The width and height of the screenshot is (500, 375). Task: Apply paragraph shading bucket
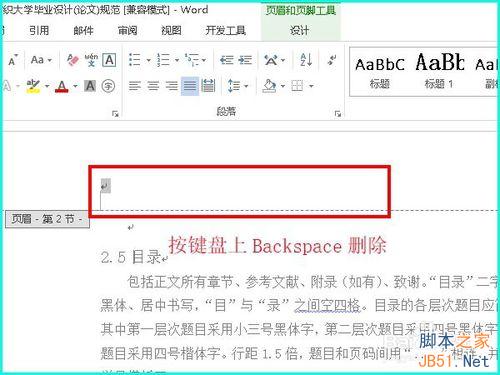[x=270, y=86]
